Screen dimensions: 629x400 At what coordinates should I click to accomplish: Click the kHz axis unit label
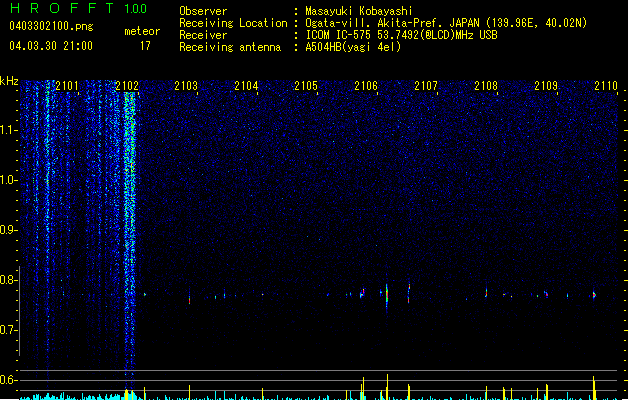(x=9, y=81)
